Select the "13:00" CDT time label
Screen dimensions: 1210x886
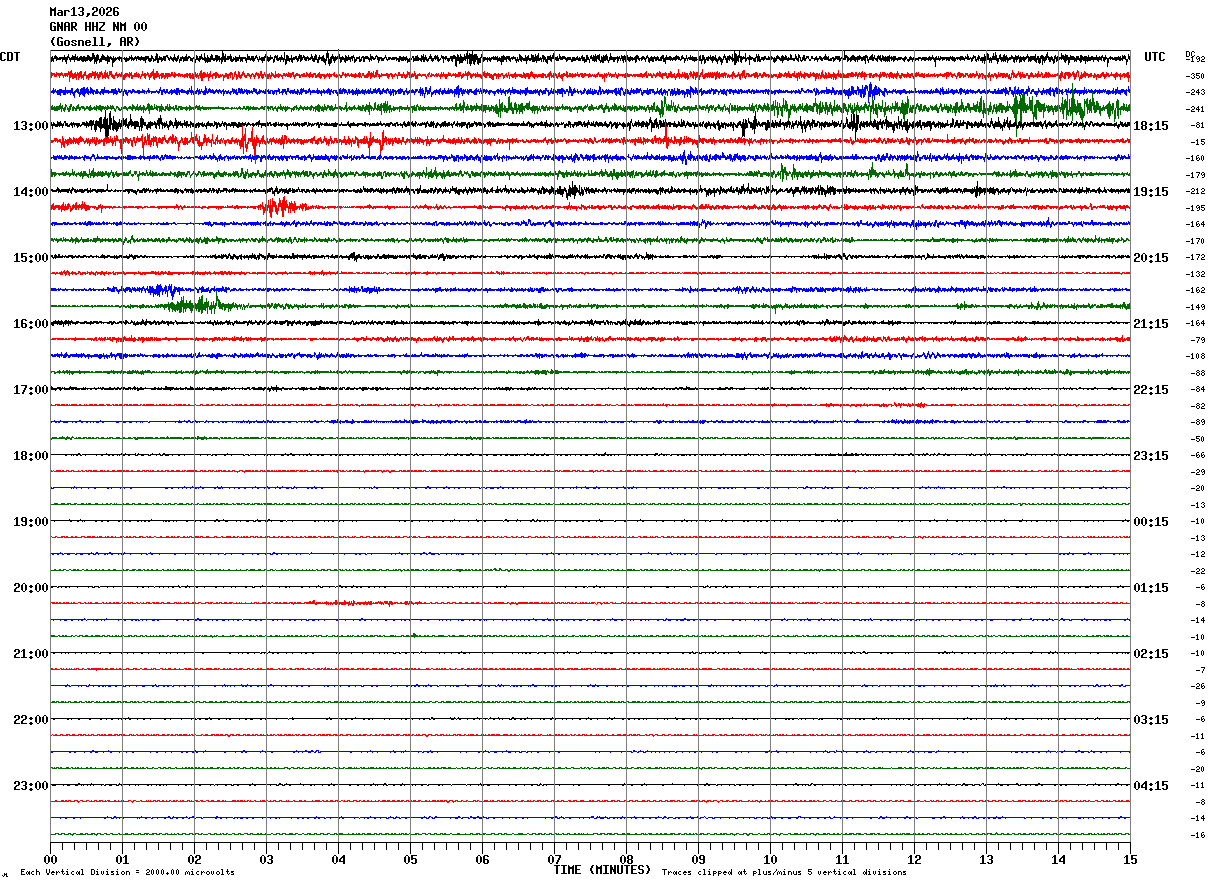pos(31,126)
